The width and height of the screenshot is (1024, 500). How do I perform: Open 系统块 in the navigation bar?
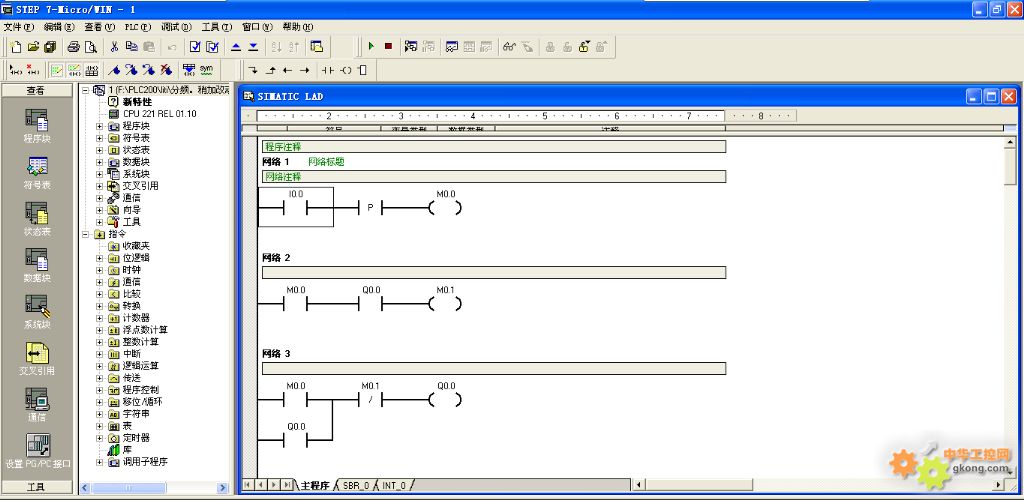click(37, 312)
